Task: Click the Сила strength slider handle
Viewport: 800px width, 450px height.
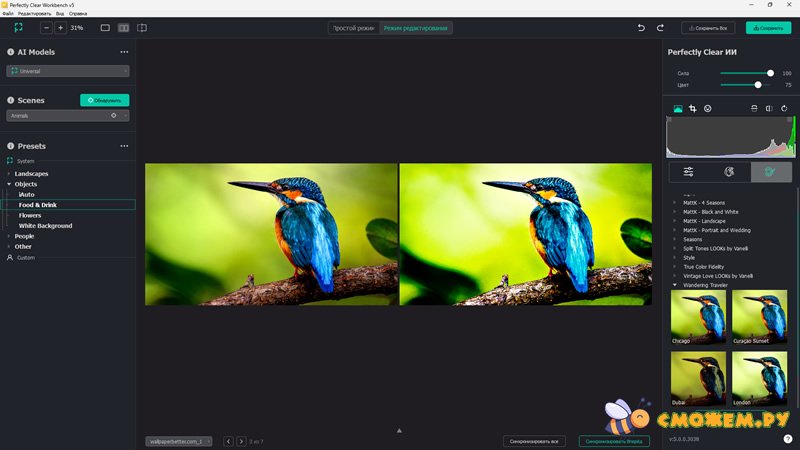Action: 770,73
